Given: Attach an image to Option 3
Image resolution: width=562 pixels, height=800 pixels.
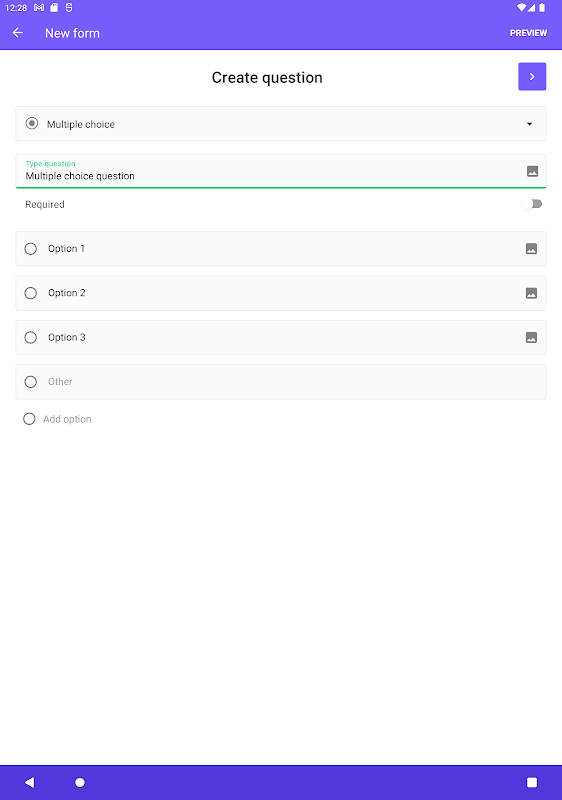Looking at the screenshot, I should click(531, 338).
